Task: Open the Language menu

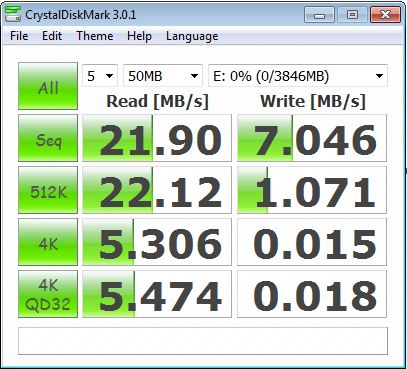Action: 192,36
